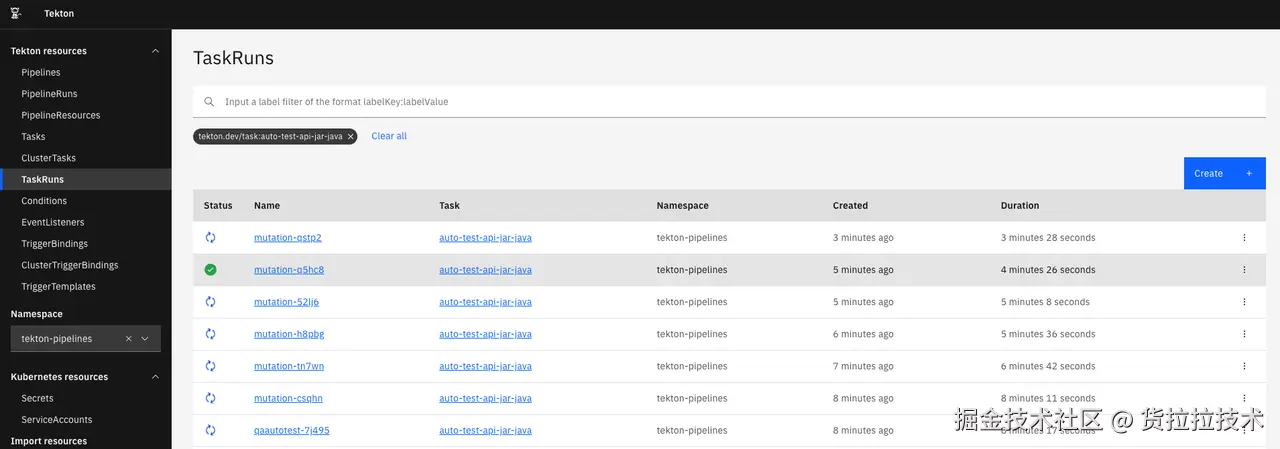This screenshot has height=449, width=1280.
Task: Click the Clear all filters link
Action: 389,136
